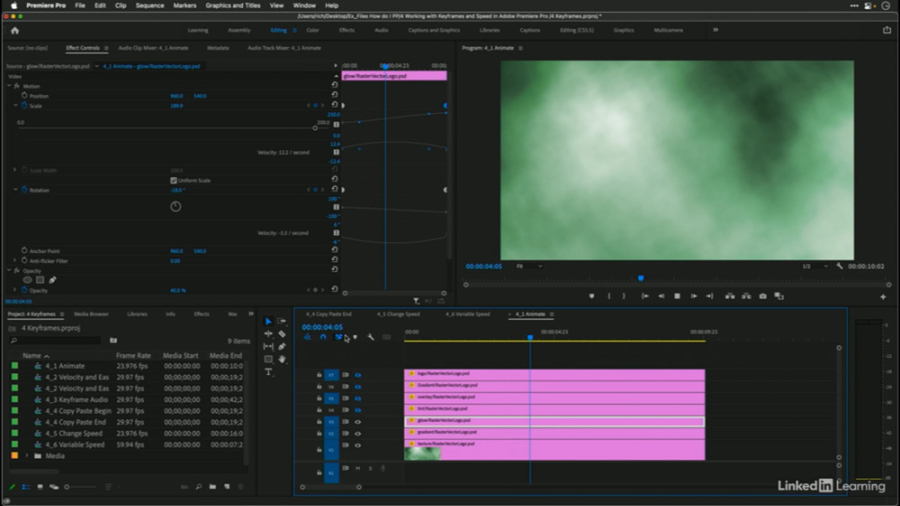Choose the Ripple Edit tool

tap(268, 334)
